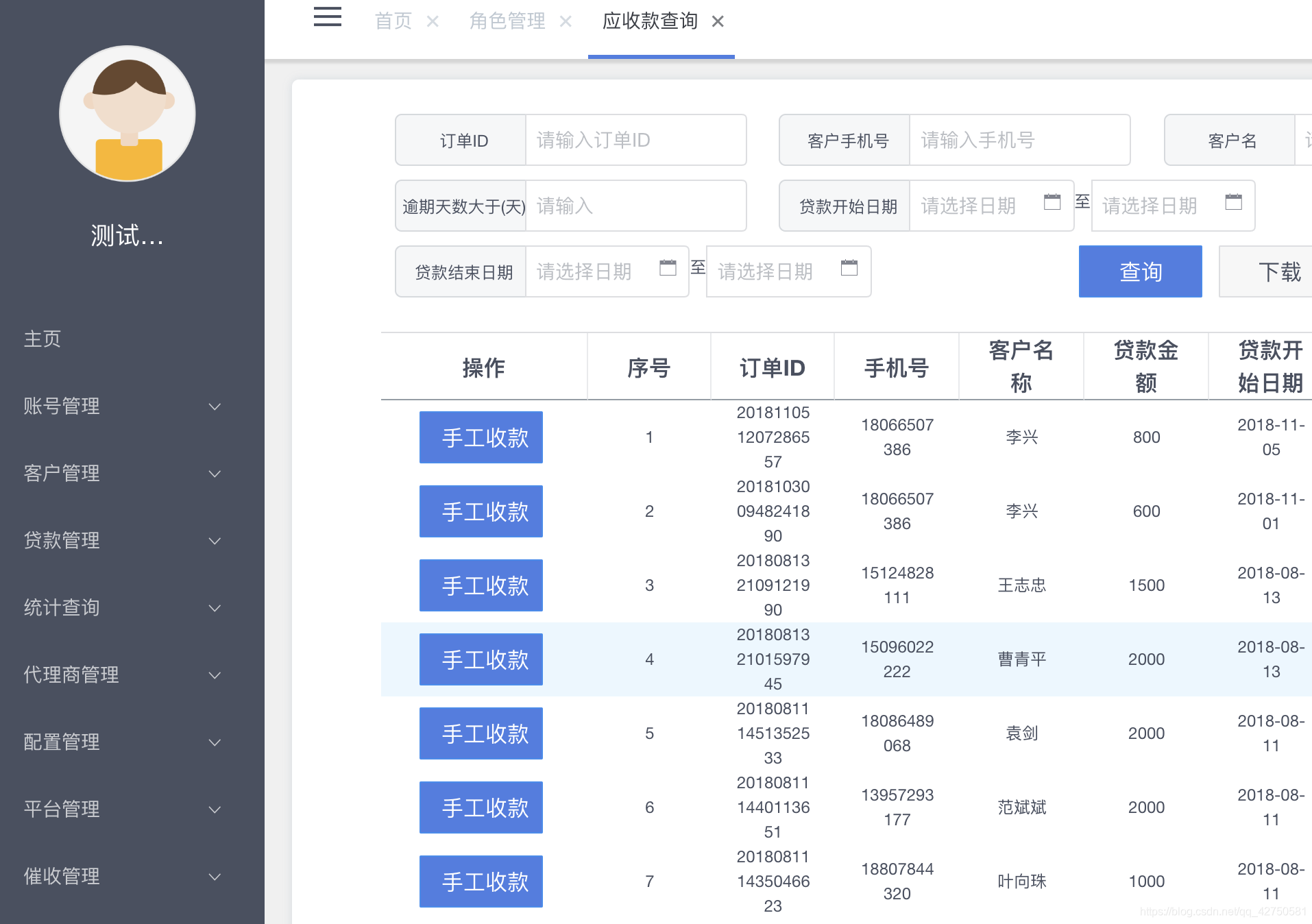Click the 操作 column header
This screenshot has height=924, width=1312.
[x=484, y=367]
